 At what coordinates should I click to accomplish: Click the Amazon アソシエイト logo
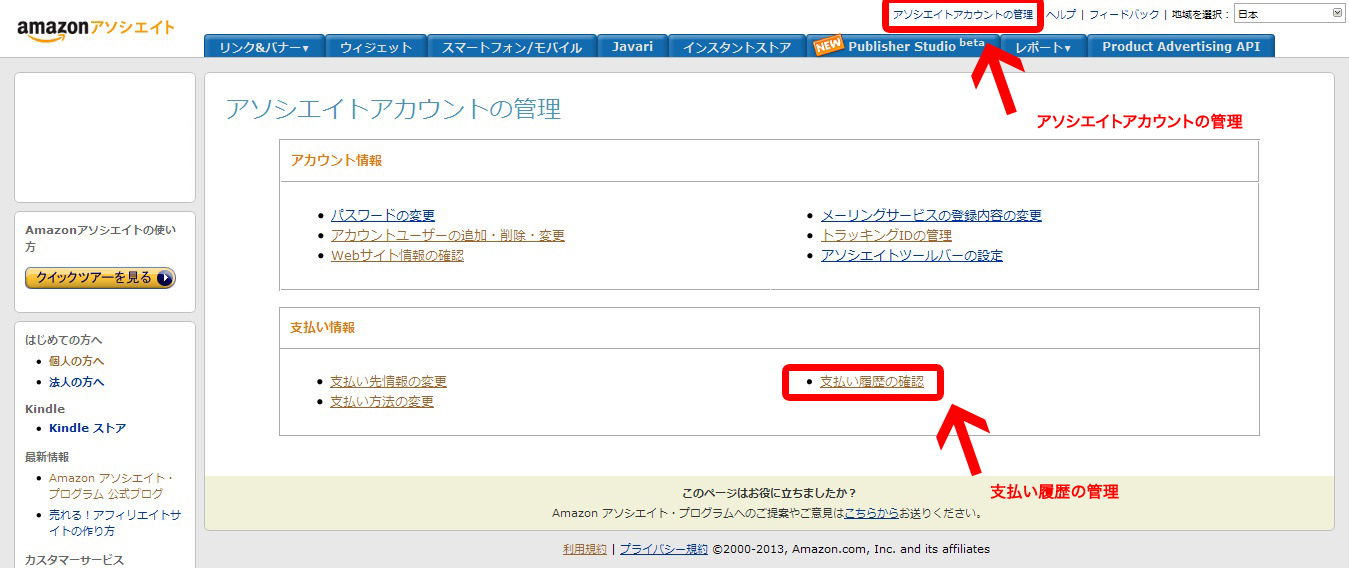pyautogui.click(x=96, y=28)
